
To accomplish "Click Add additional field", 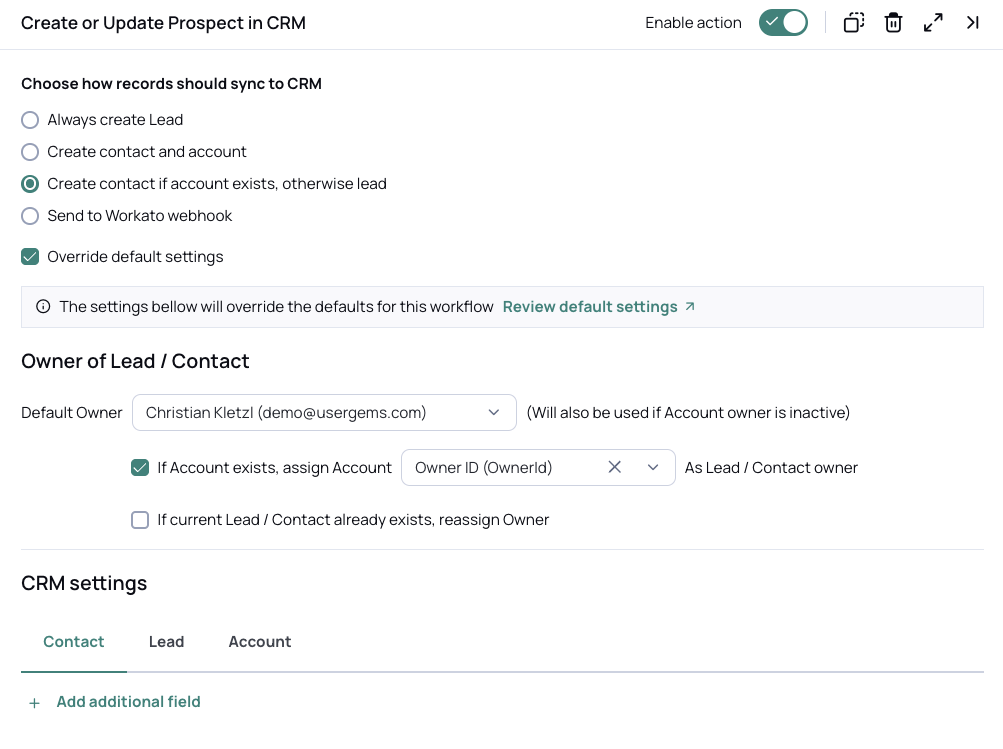I will tap(128, 702).
